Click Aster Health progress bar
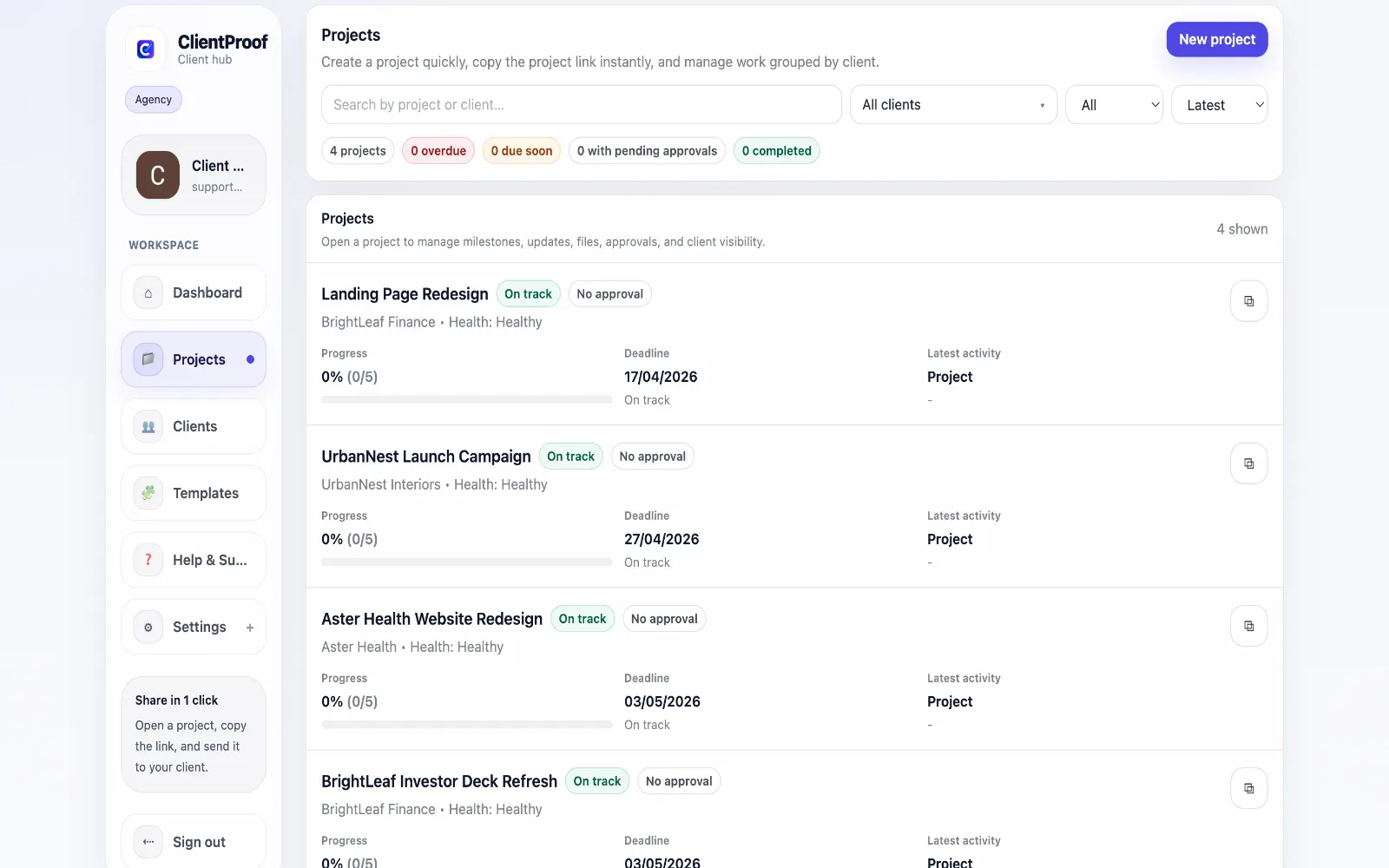1389x868 pixels. [x=467, y=725]
